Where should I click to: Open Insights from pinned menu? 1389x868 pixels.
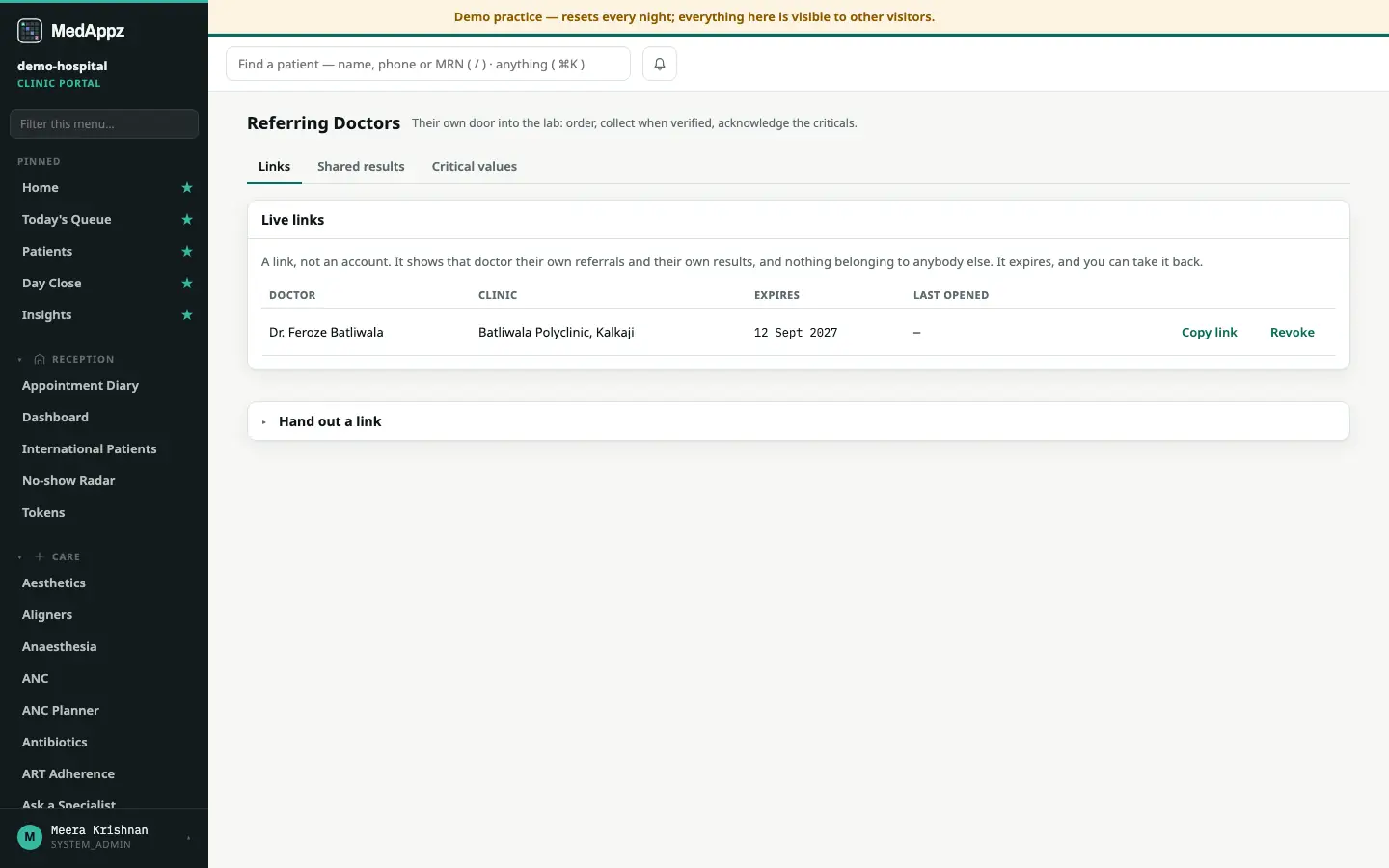click(x=47, y=315)
